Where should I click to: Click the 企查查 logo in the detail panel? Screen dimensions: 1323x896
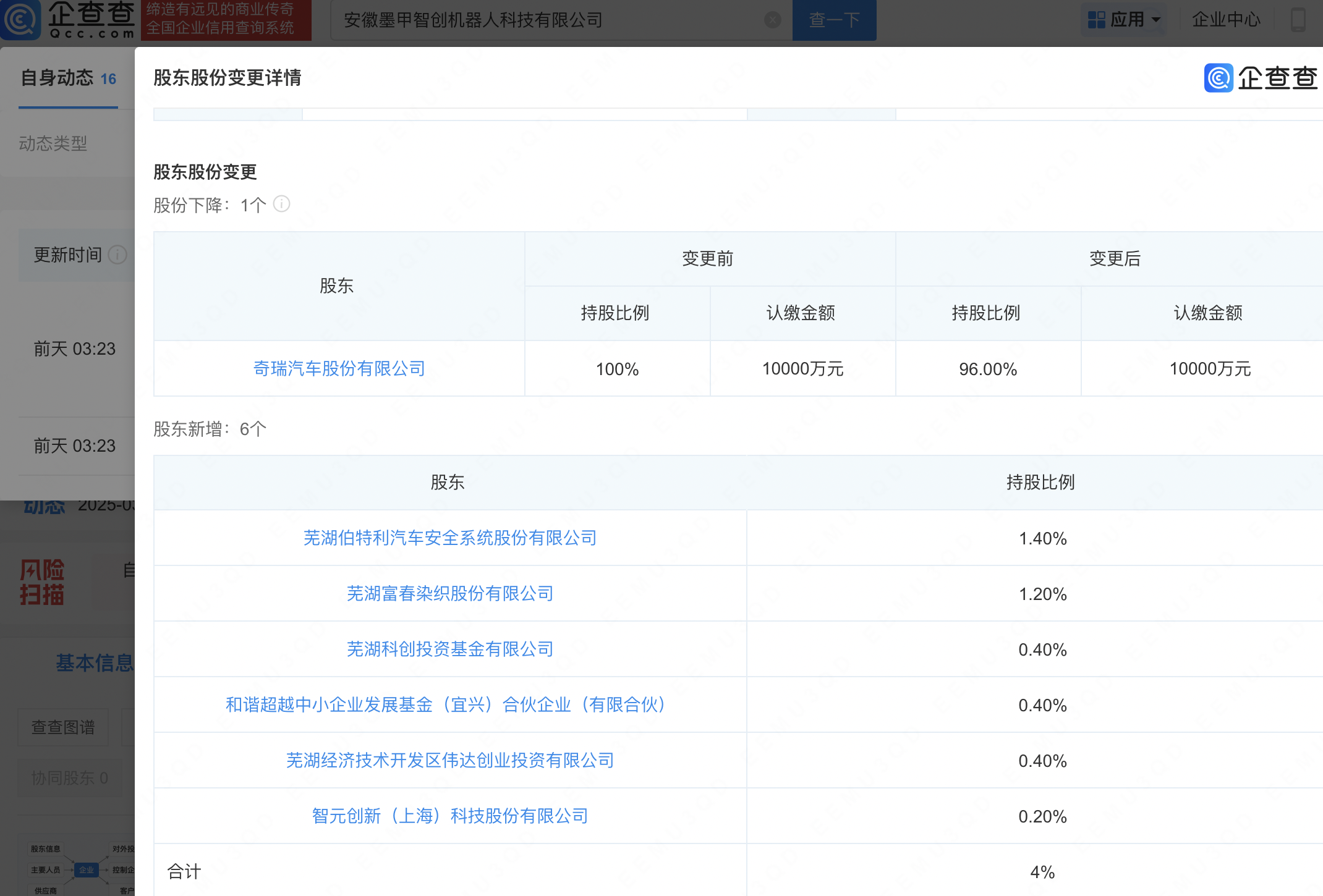point(1261,78)
